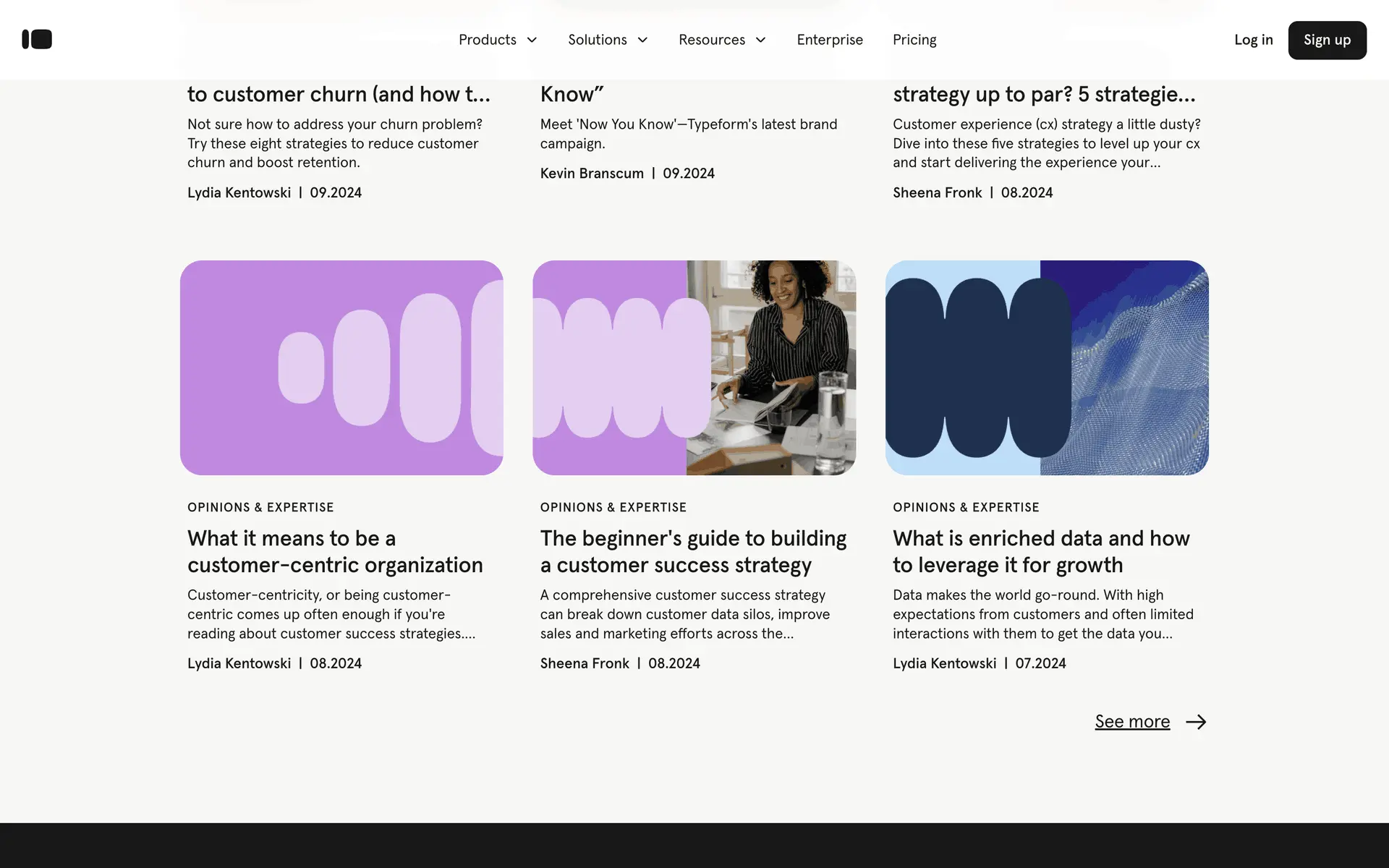
Task: Follow the See more link
Action: tap(1131, 722)
